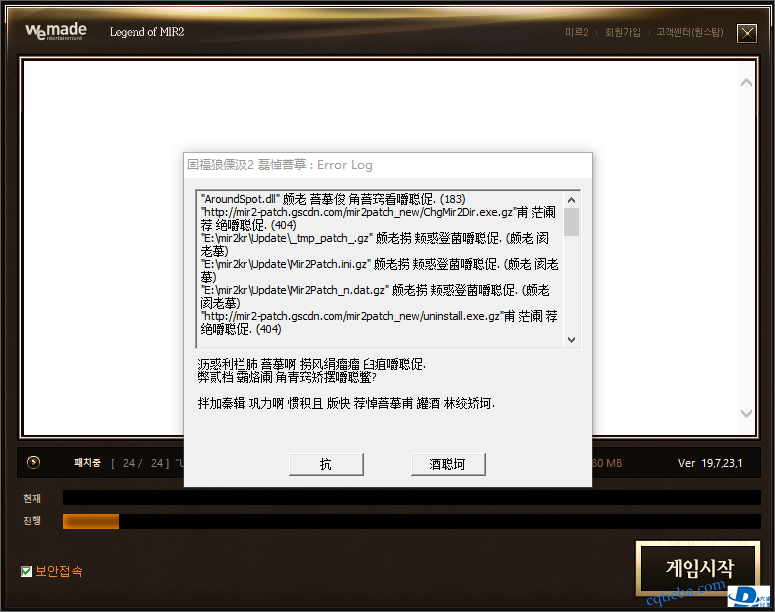Screen dimensions: 775x612
Task: Click the AroundSpot.dll error line
Action: 333,199
